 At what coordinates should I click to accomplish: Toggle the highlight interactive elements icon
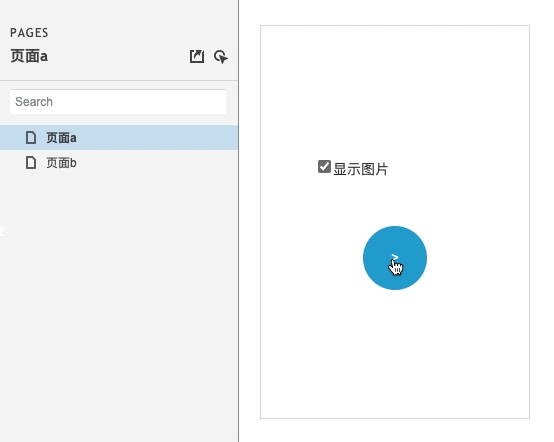(221, 57)
